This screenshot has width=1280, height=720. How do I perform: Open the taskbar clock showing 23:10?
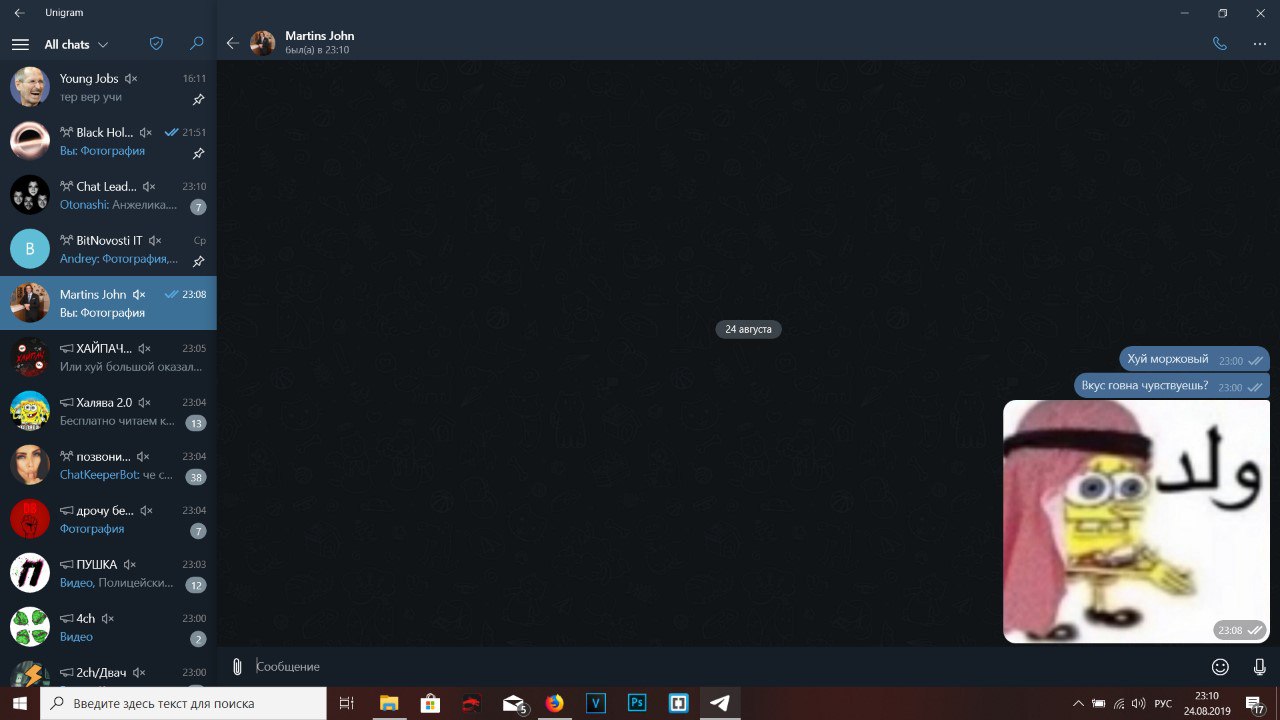1206,703
